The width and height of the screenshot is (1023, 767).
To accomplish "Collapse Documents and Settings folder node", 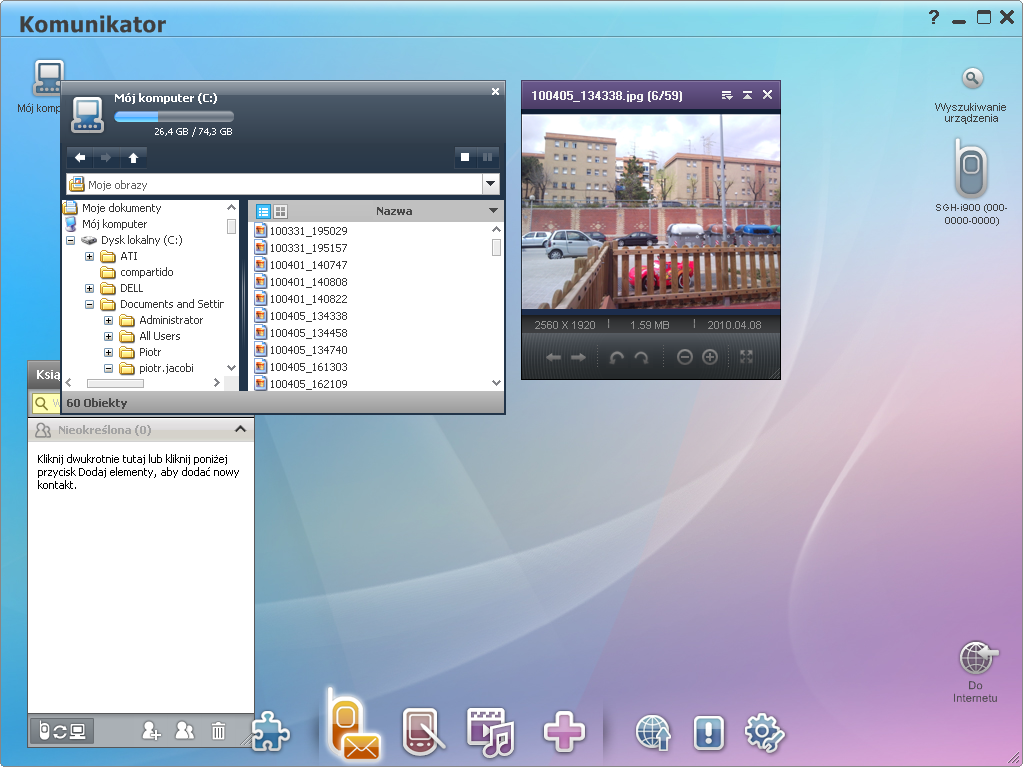I will (x=89, y=305).
